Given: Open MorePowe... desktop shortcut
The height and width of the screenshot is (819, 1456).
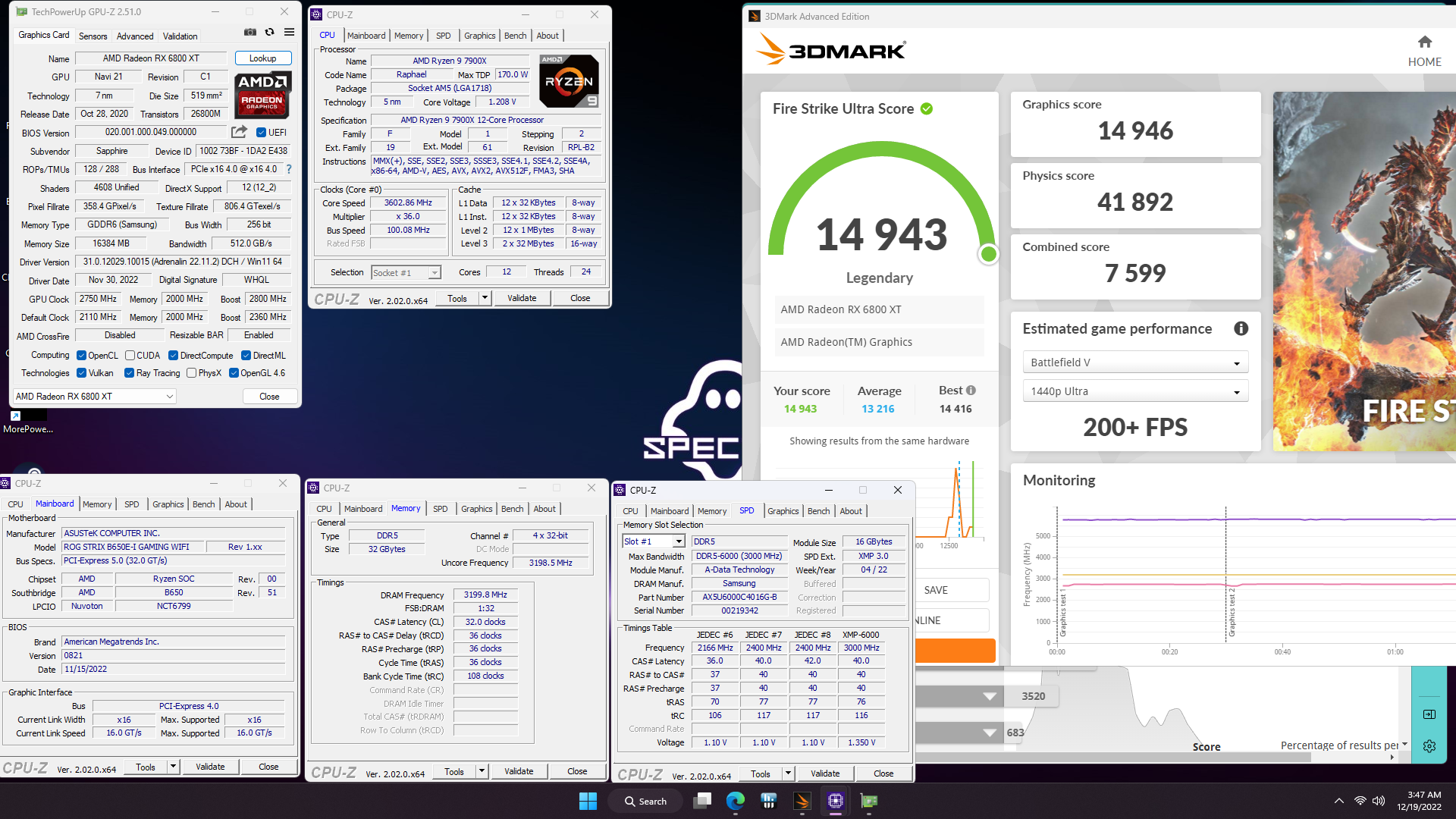Looking at the screenshot, I should point(27,422).
